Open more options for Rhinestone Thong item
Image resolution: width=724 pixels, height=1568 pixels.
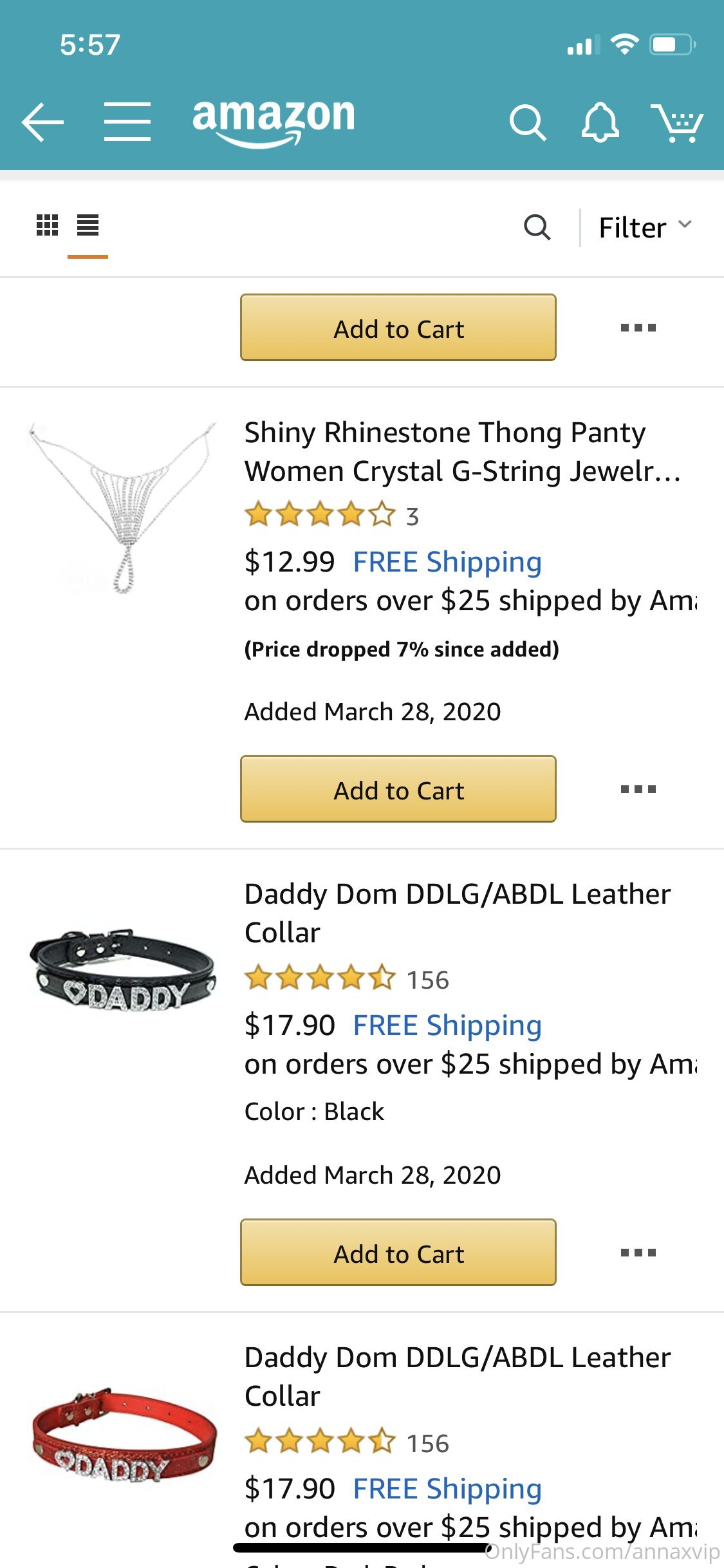click(638, 789)
